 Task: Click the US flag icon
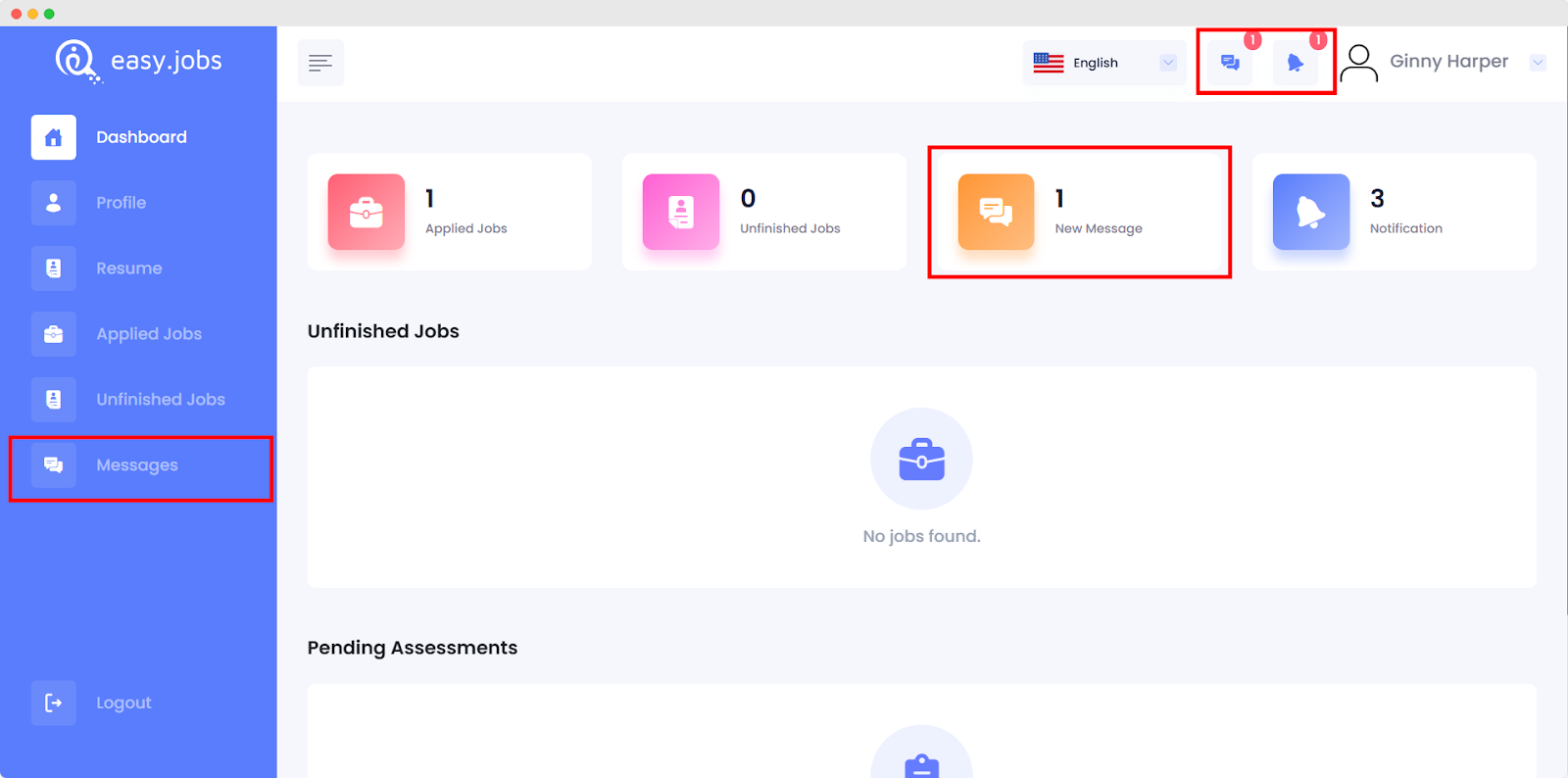pyautogui.click(x=1049, y=63)
